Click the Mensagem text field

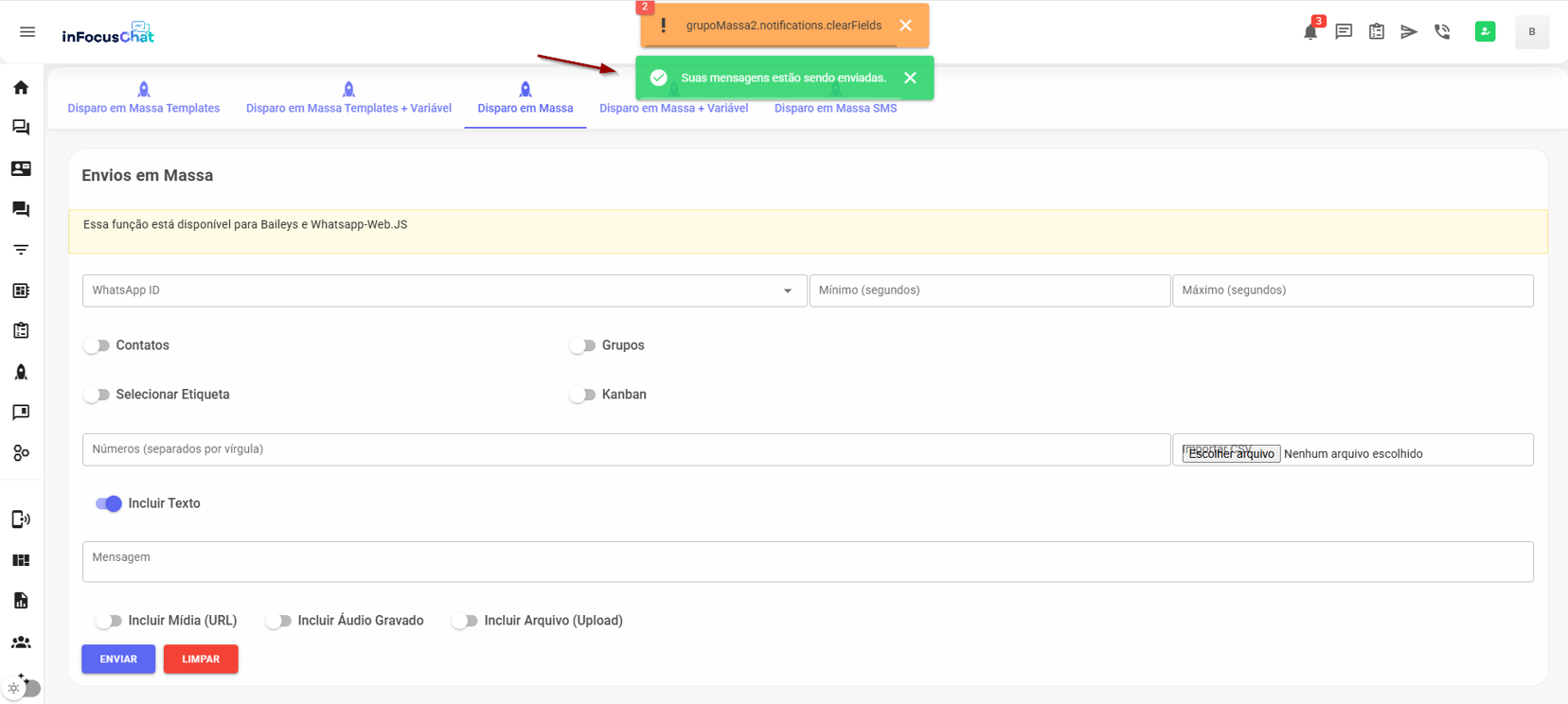coord(807,562)
